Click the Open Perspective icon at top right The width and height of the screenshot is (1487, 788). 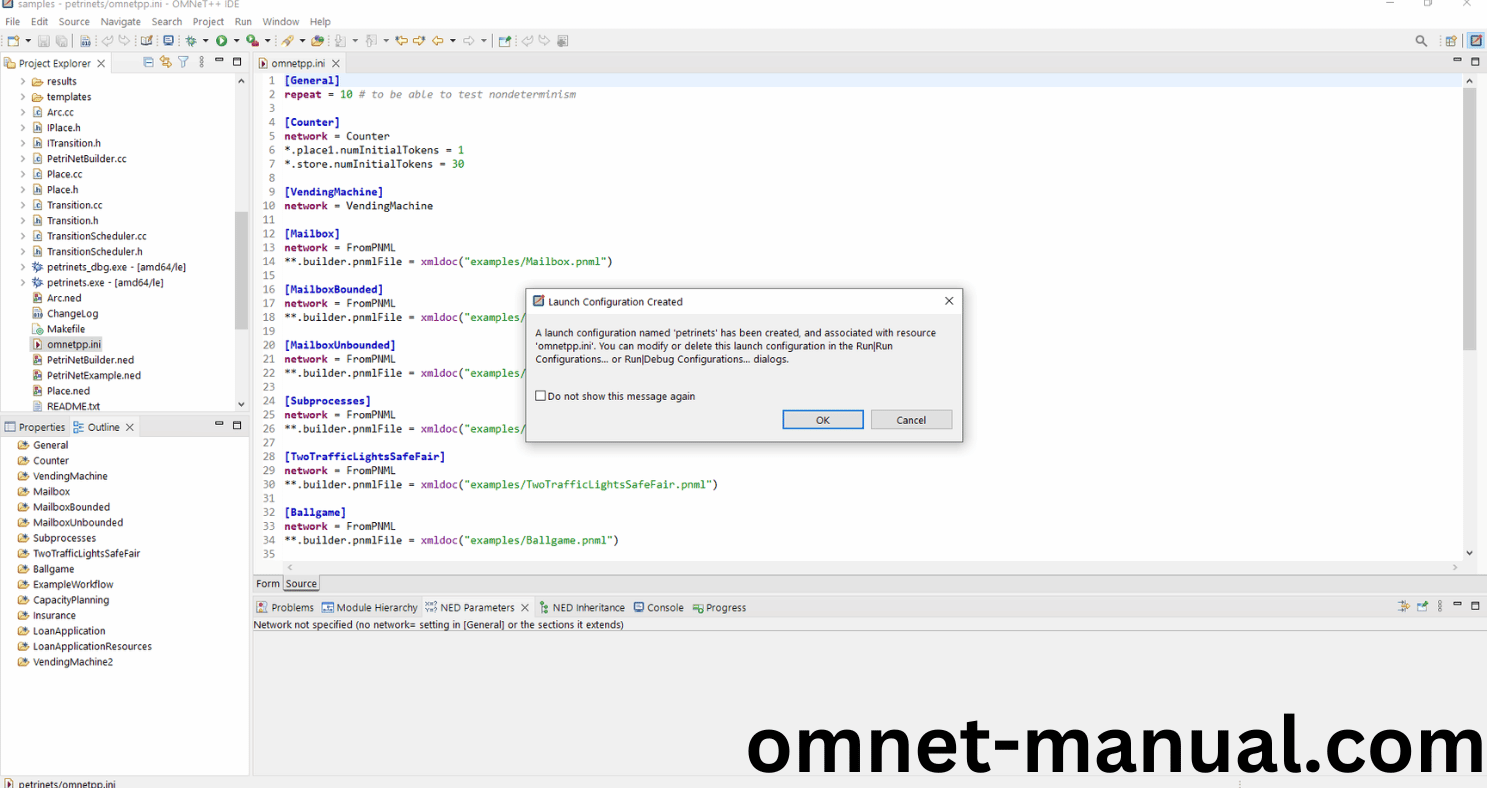pyautogui.click(x=1450, y=41)
